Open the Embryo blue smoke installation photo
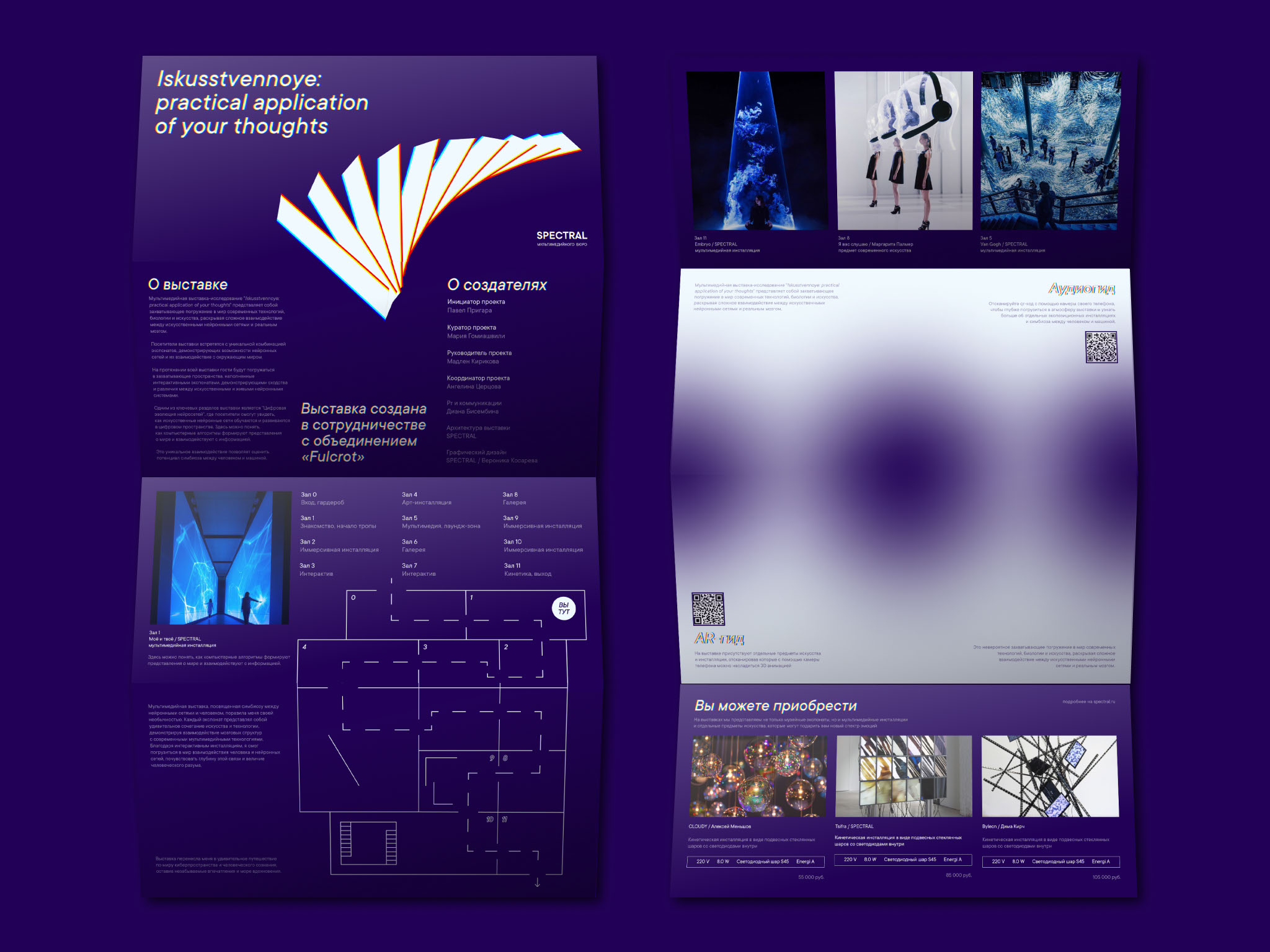This screenshot has width=1270, height=952. tap(756, 151)
